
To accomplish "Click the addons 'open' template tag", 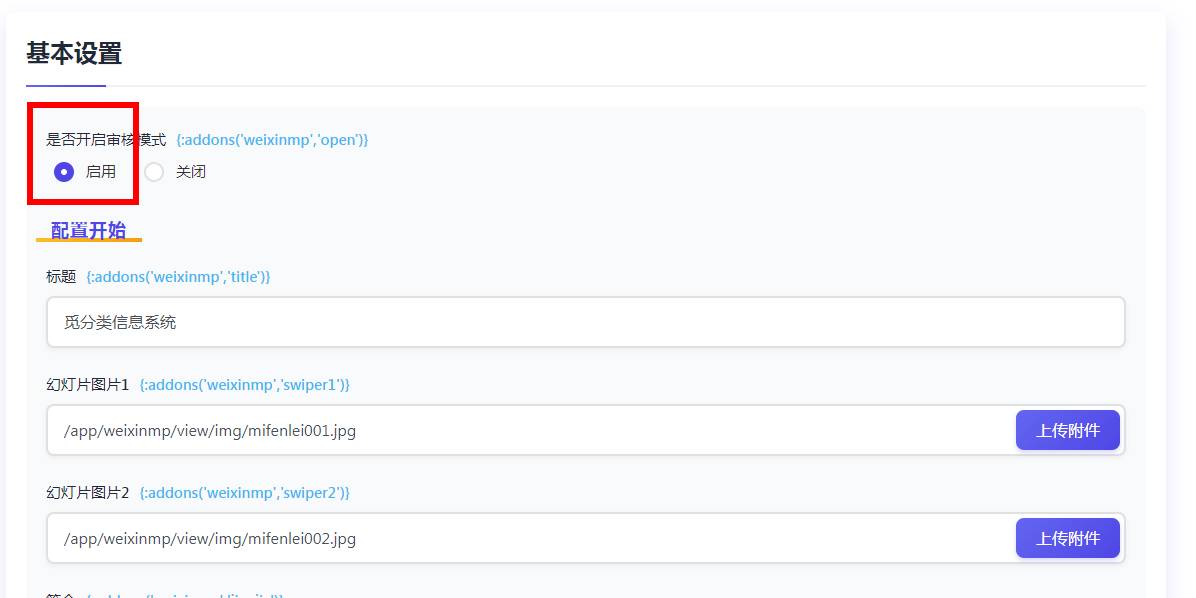I will pos(272,140).
